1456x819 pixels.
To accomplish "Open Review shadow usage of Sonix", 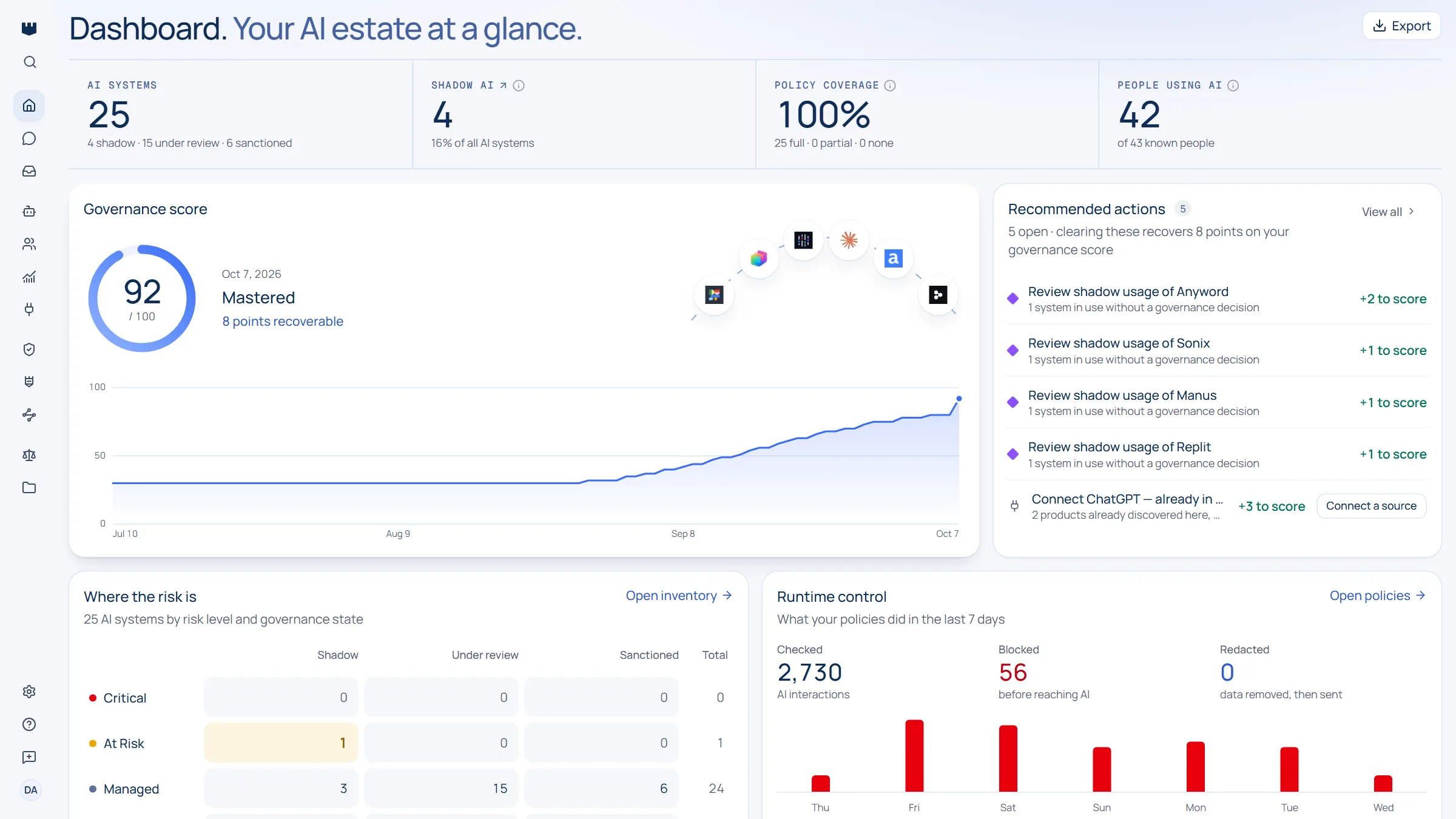I will coord(1218,351).
